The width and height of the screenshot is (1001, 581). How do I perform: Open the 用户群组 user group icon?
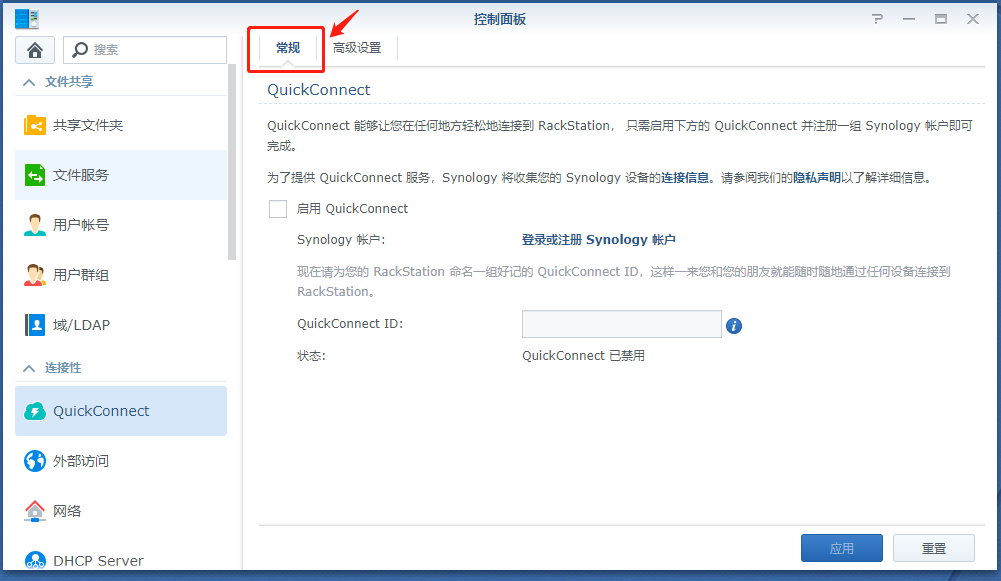[x=35, y=275]
